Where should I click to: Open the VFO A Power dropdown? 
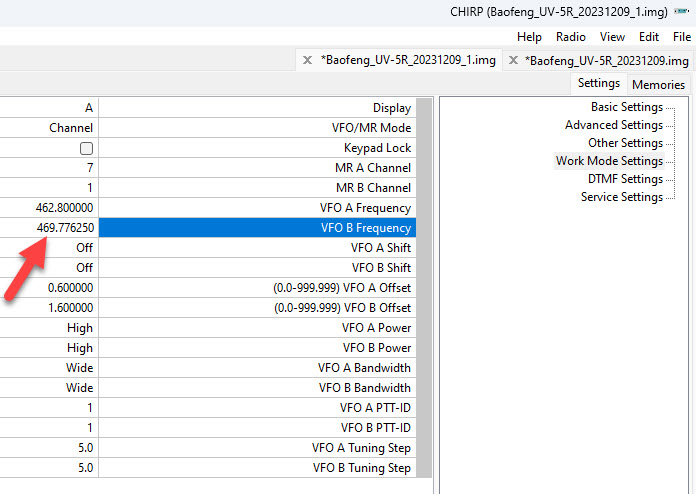click(x=50, y=328)
